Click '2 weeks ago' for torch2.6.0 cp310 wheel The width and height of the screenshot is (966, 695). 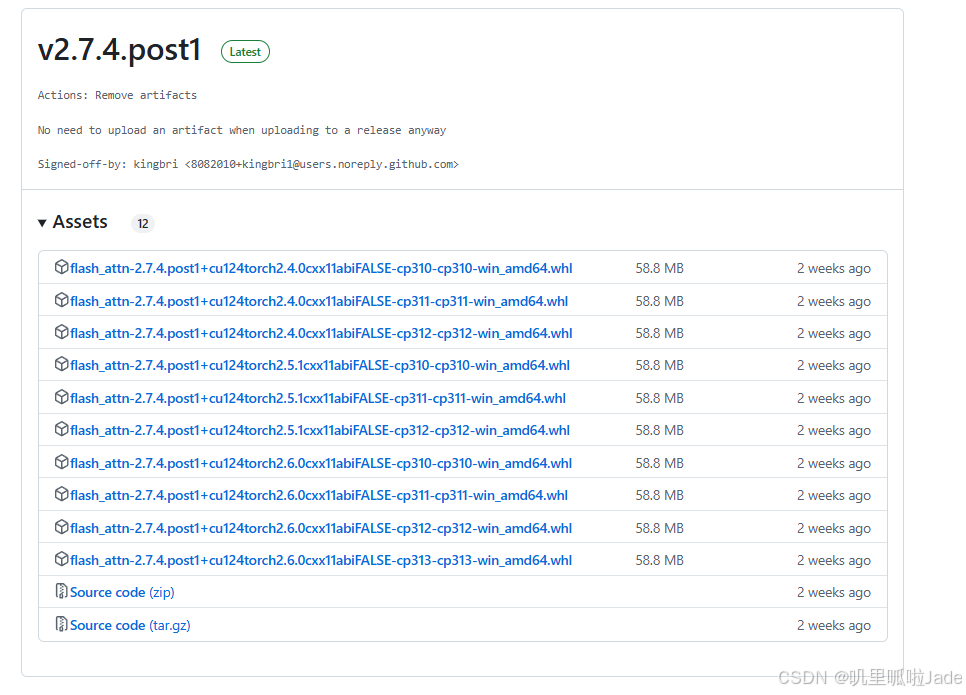point(834,463)
